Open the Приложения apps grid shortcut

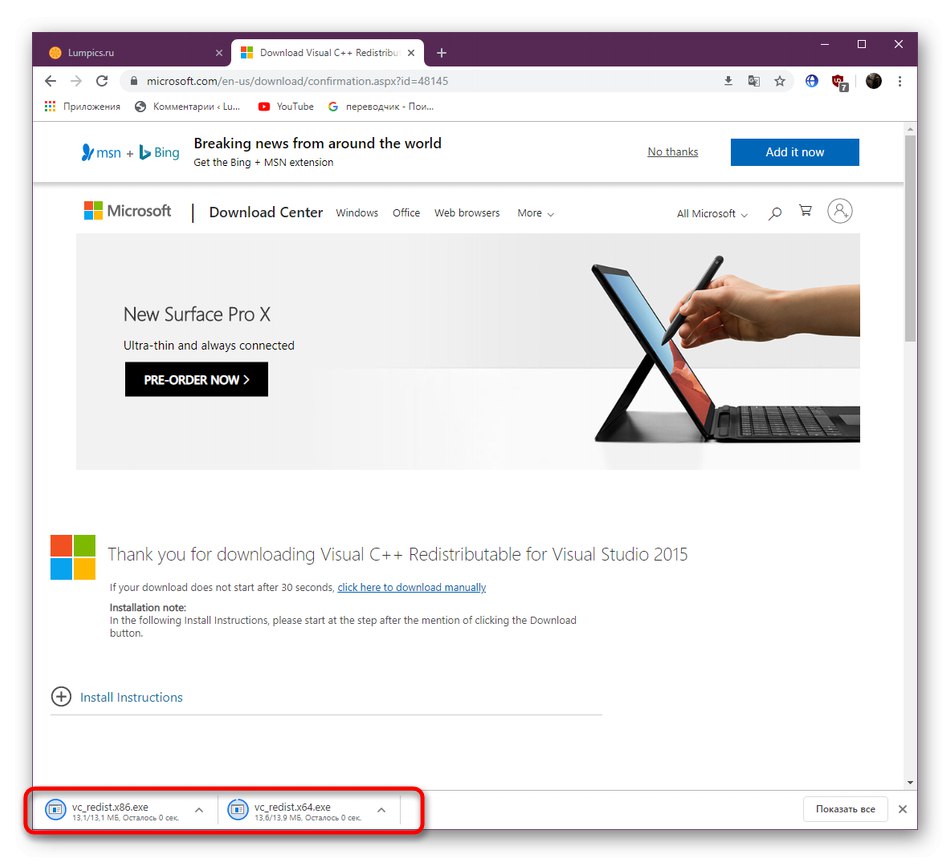tap(82, 107)
